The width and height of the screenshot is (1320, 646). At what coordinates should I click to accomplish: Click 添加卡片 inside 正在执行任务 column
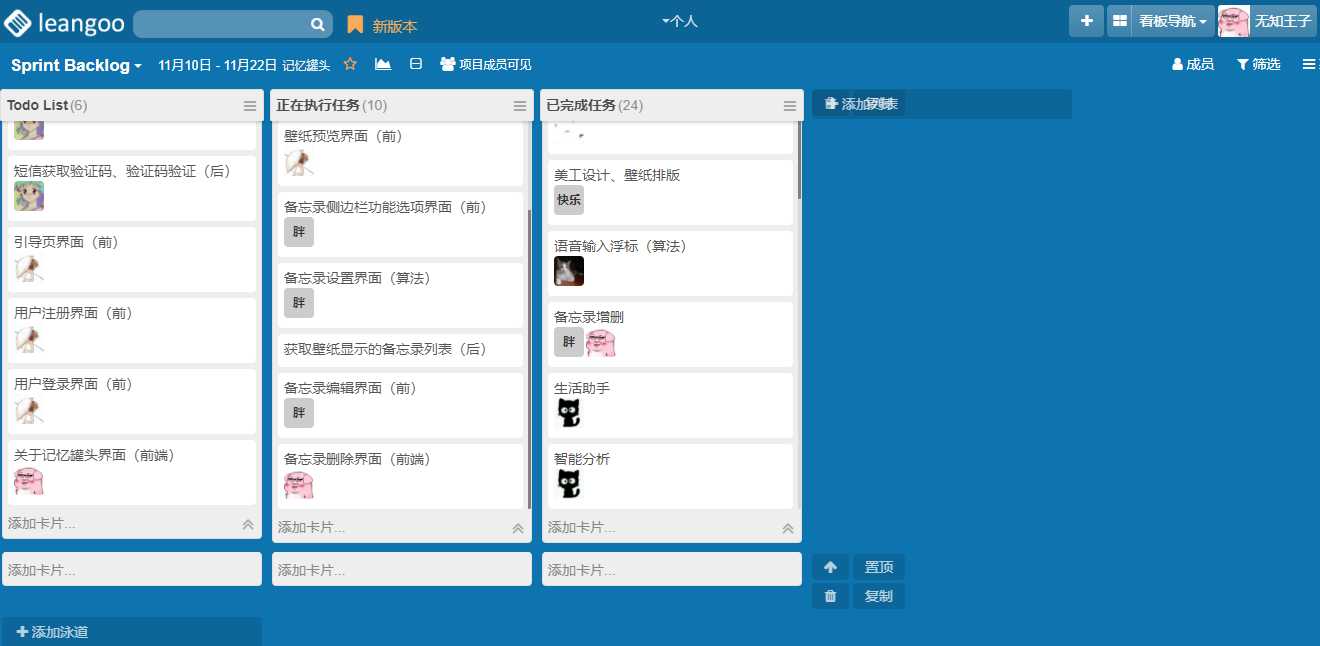[x=312, y=528]
